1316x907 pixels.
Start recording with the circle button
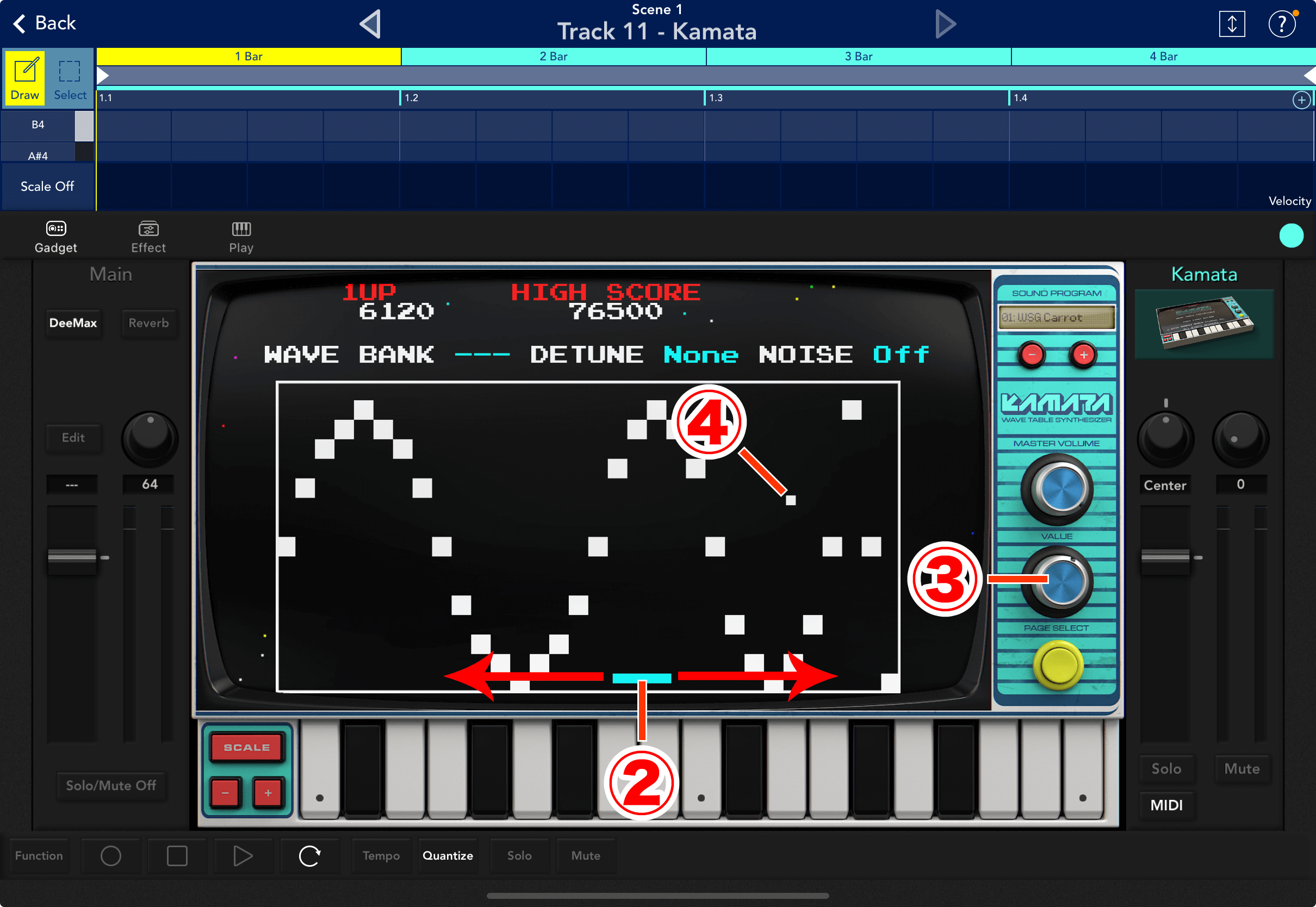(x=111, y=855)
